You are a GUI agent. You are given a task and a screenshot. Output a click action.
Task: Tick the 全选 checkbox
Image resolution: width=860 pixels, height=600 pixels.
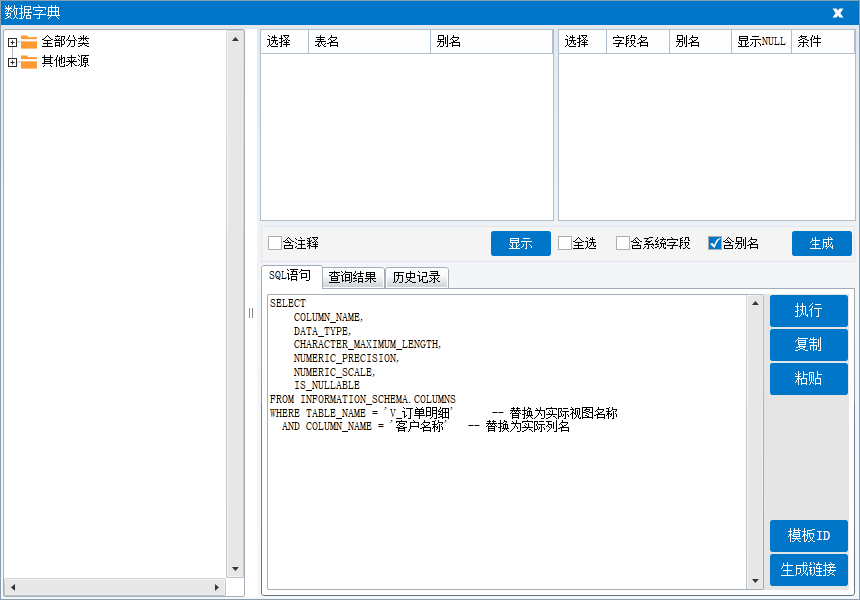click(564, 243)
